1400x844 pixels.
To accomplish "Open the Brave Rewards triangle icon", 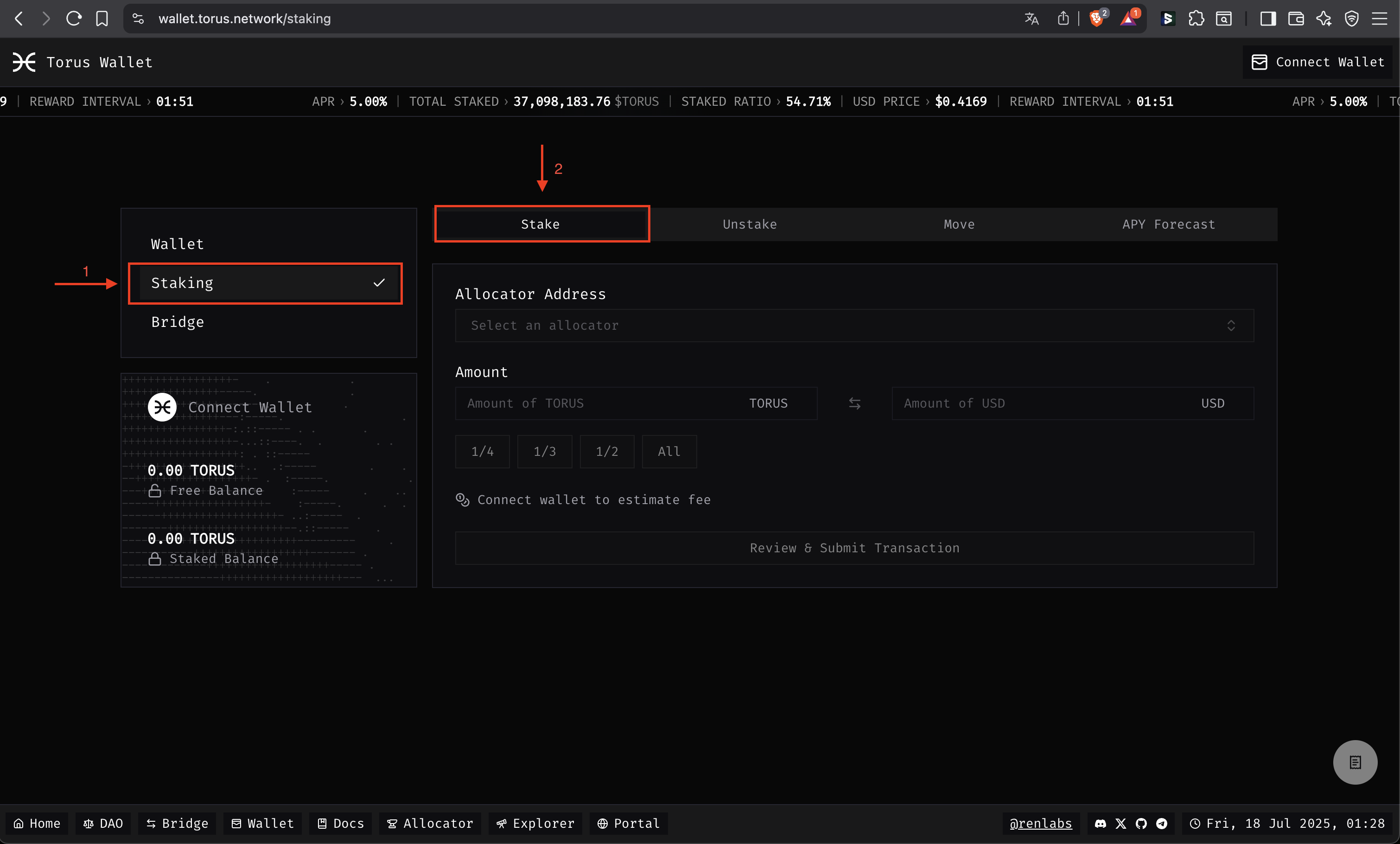I will [x=1128, y=19].
